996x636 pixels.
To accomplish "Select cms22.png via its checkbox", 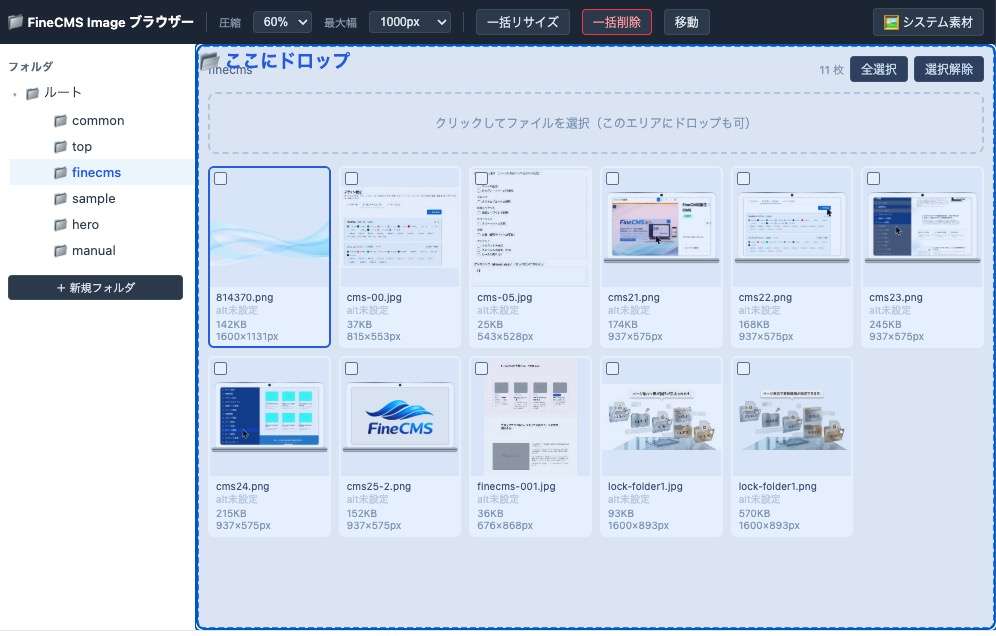I will click(x=743, y=179).
